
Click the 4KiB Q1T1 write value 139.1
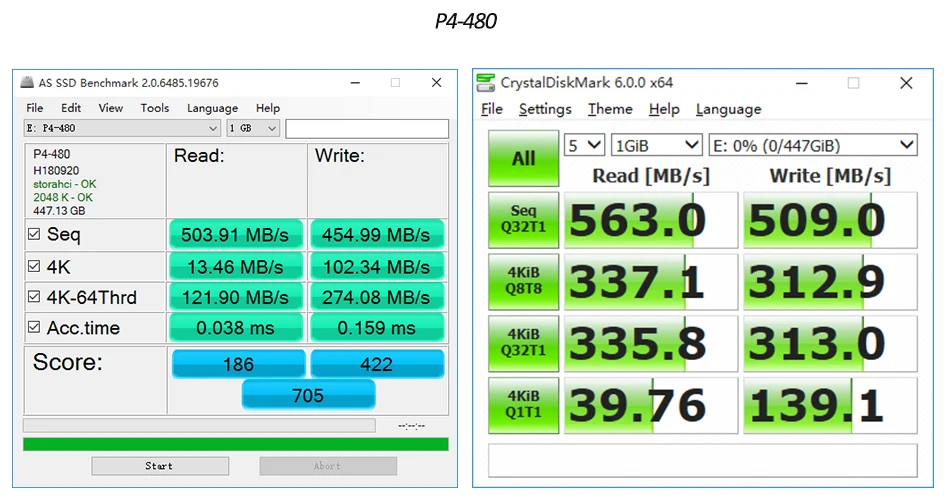click(830, 405)
